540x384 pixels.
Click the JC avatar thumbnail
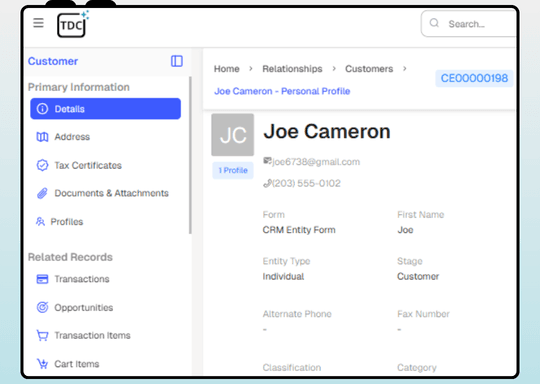[233, 135]
